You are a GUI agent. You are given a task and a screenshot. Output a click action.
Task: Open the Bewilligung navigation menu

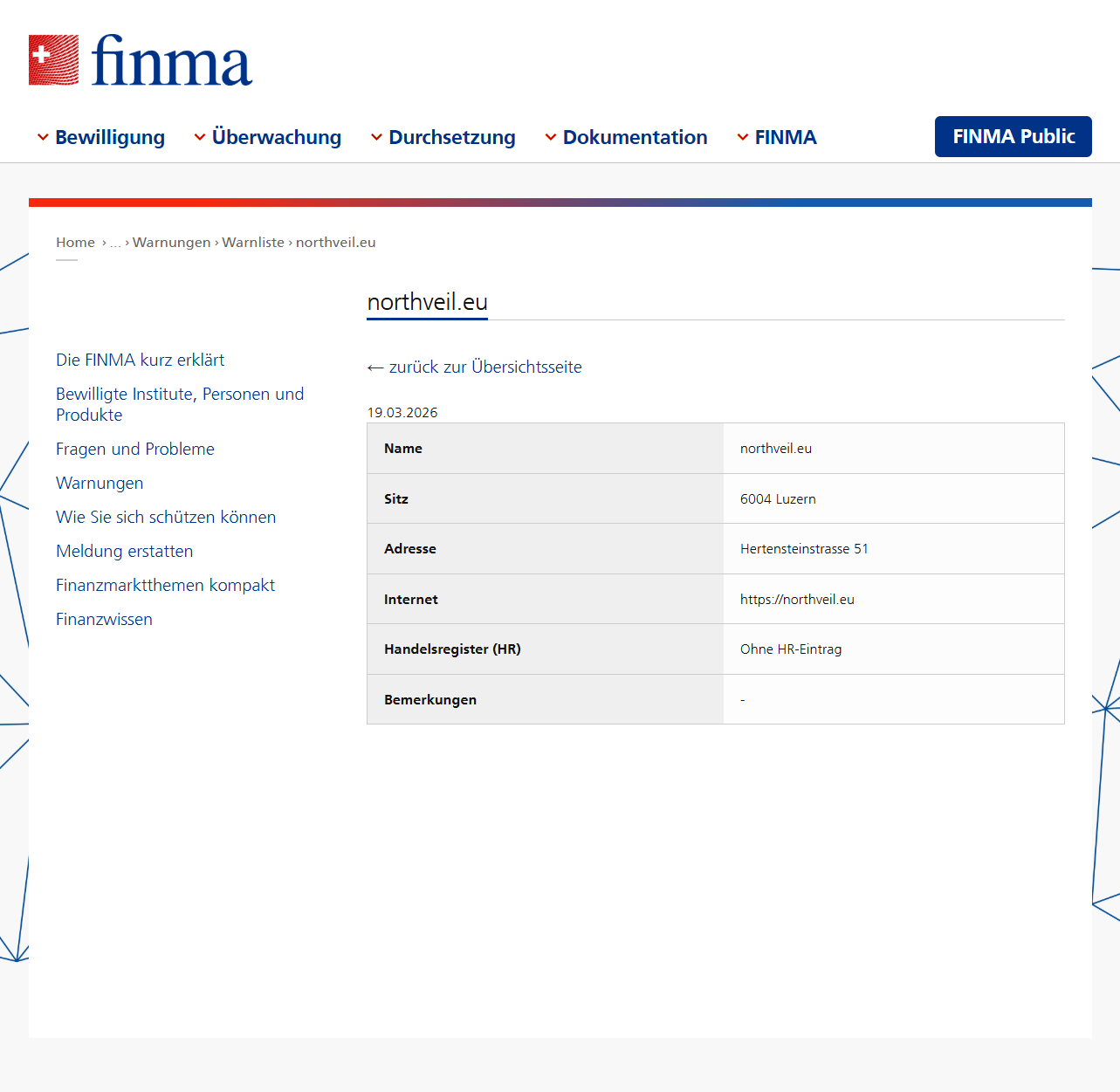pyautogui.click(x=110, y=137)
